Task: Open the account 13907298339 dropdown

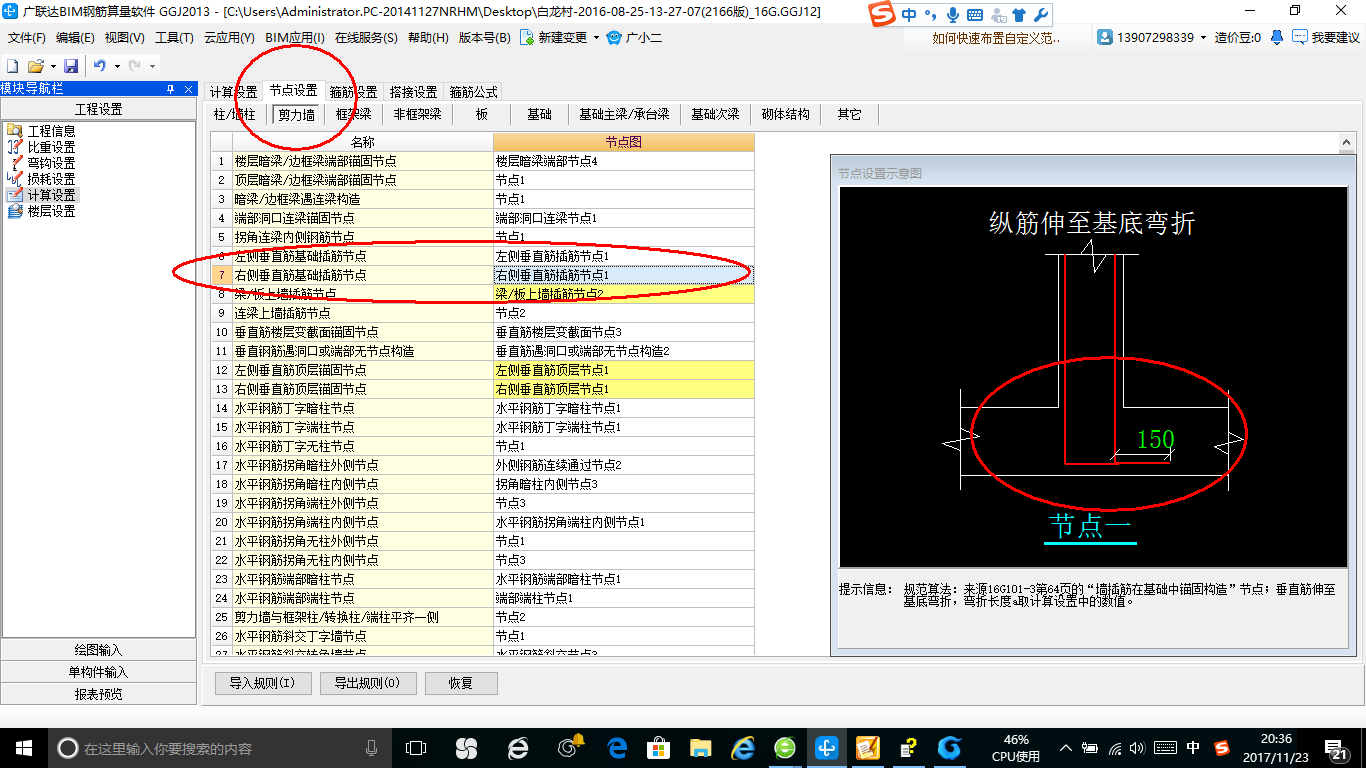Action: (1204, 37)
